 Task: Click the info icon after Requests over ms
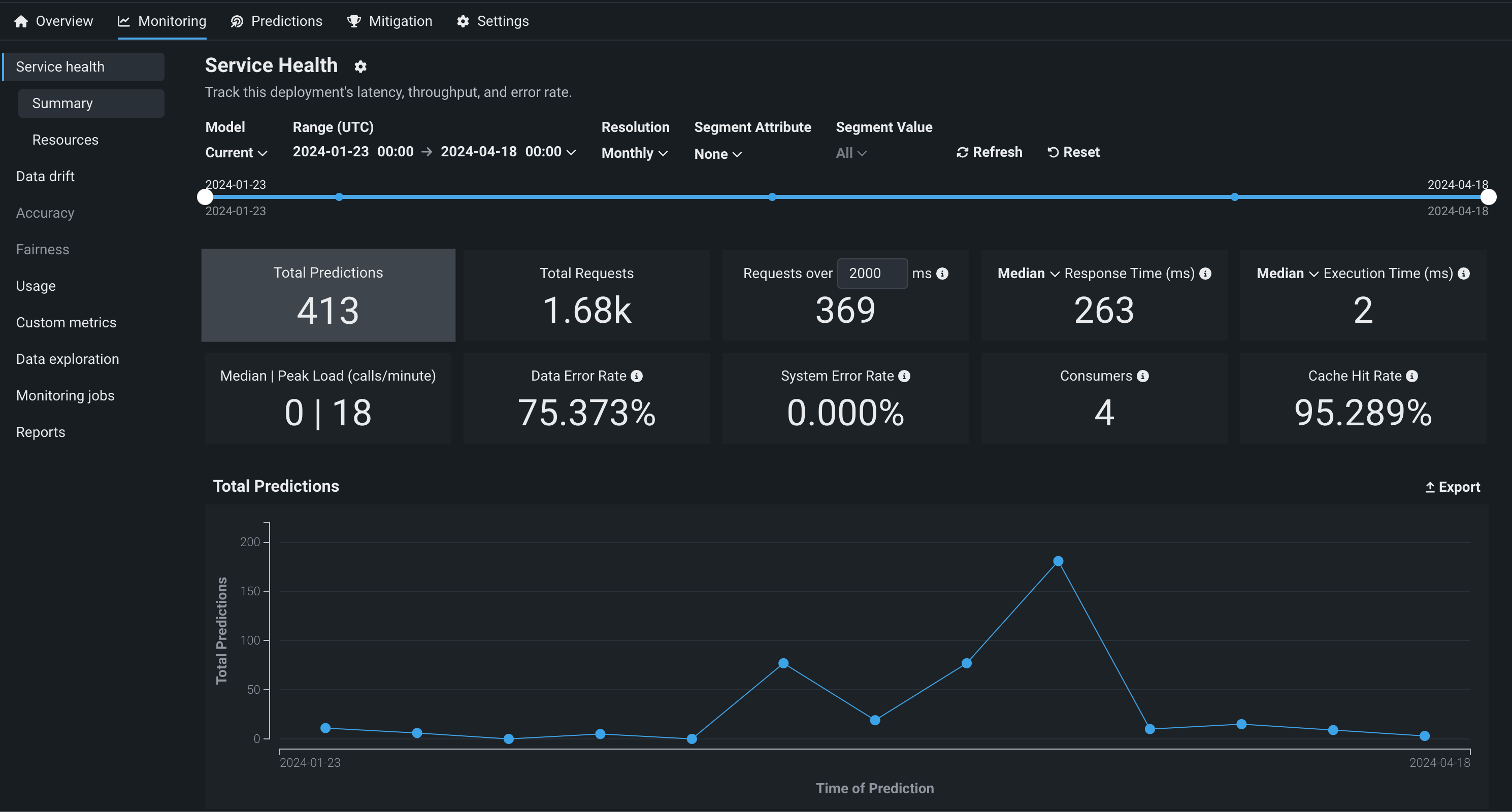943,274
